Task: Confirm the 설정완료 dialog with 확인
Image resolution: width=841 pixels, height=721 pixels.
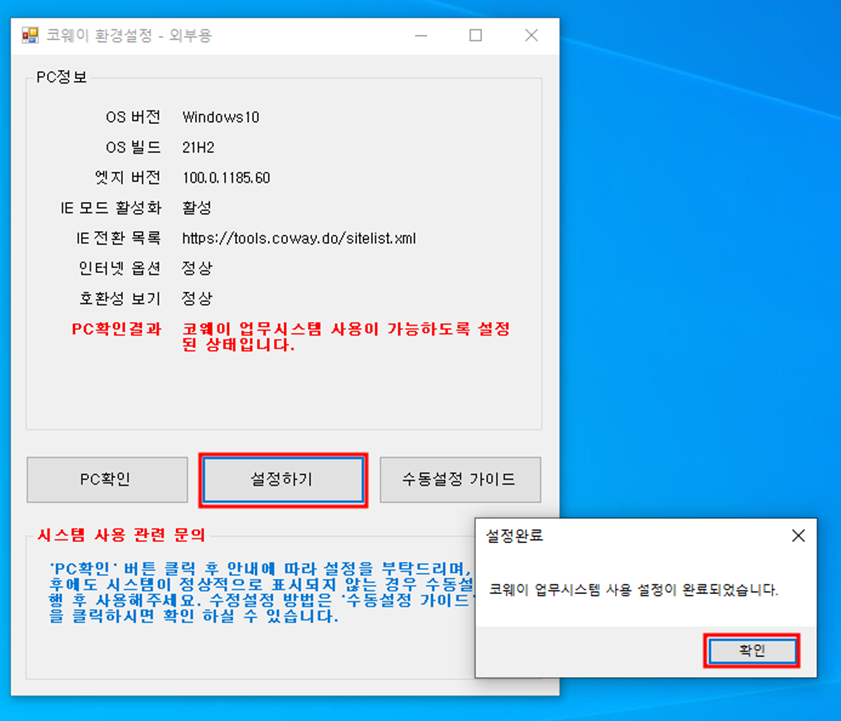Action: pyautogui.click(x=752, y=651)
